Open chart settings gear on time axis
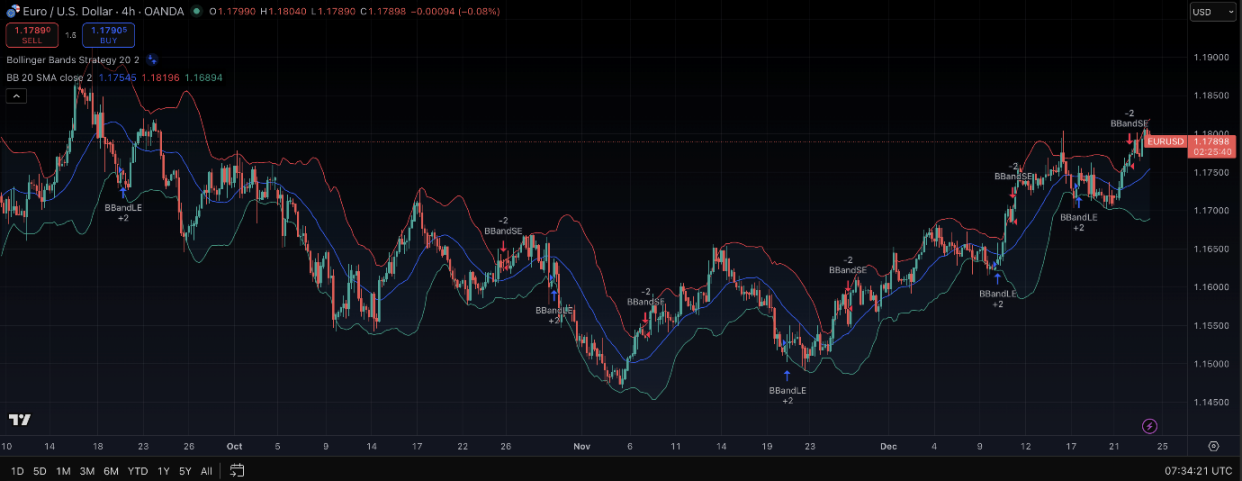The height and width of the screenshot is (481, 1242). [1213, 446]
